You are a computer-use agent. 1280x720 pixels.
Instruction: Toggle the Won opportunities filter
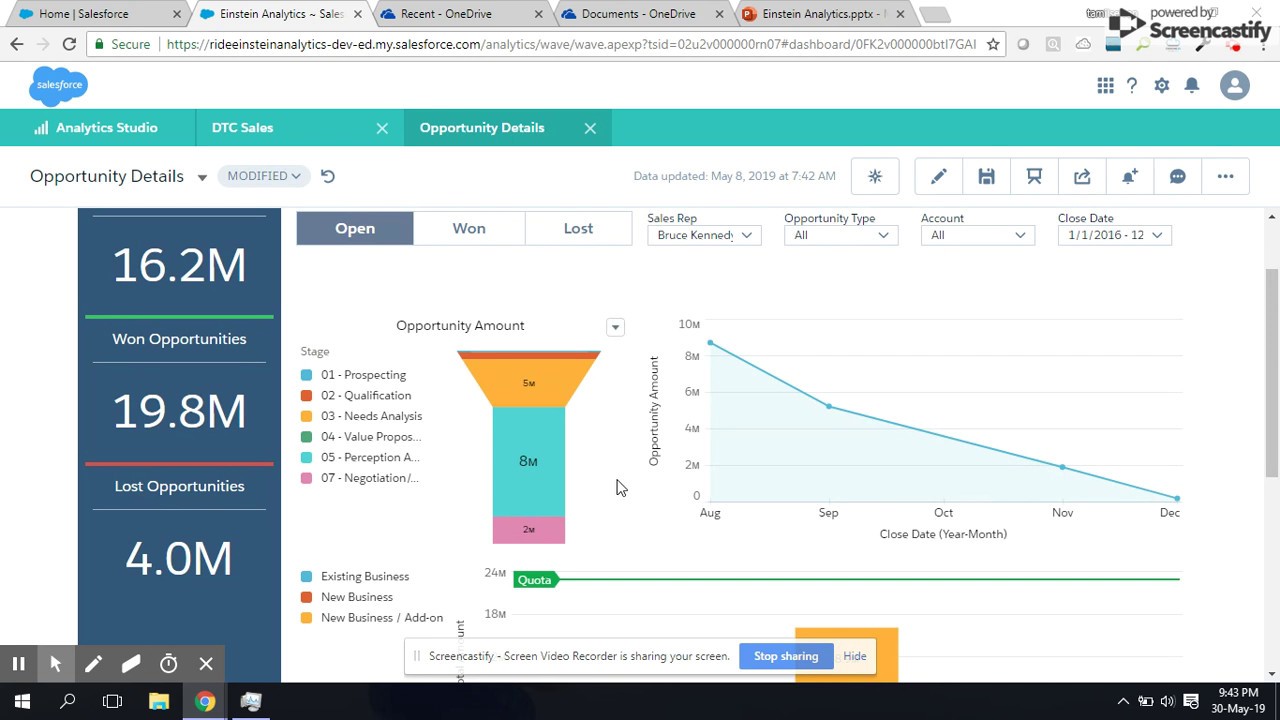[469, 228]
